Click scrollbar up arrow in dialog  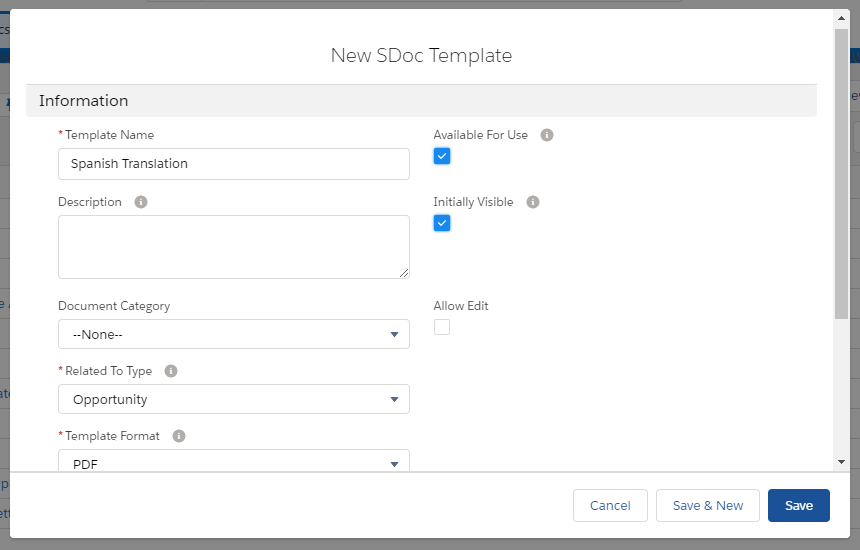click(x=841, y=18)
